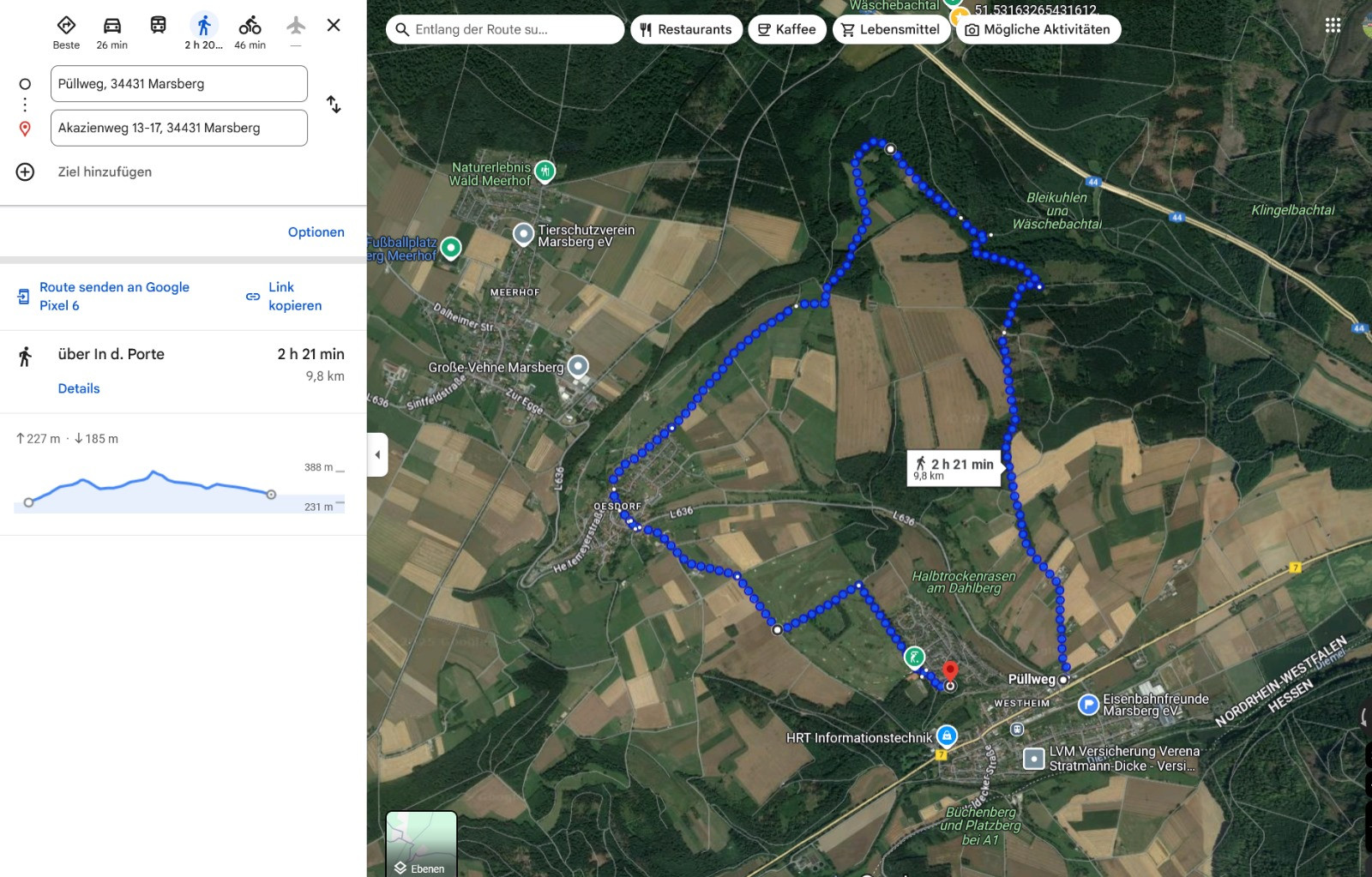Screen dimensions: 1372x877
Task: Open the Optionen route settings
Action: point(316,232)
